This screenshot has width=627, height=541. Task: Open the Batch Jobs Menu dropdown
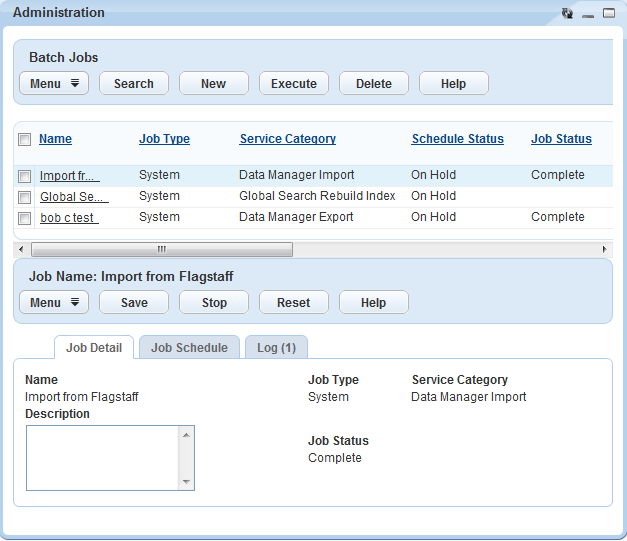pos(54,84)
